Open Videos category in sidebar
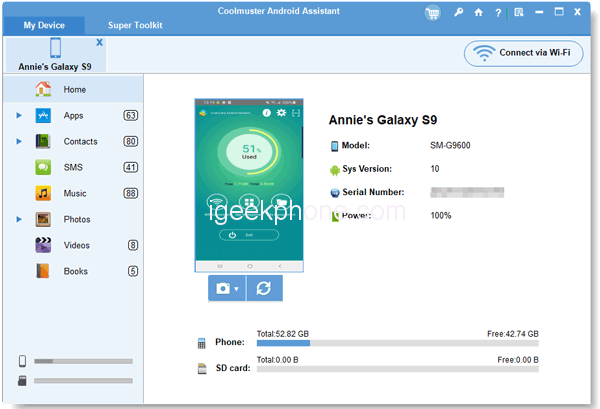 pos(73,245)
